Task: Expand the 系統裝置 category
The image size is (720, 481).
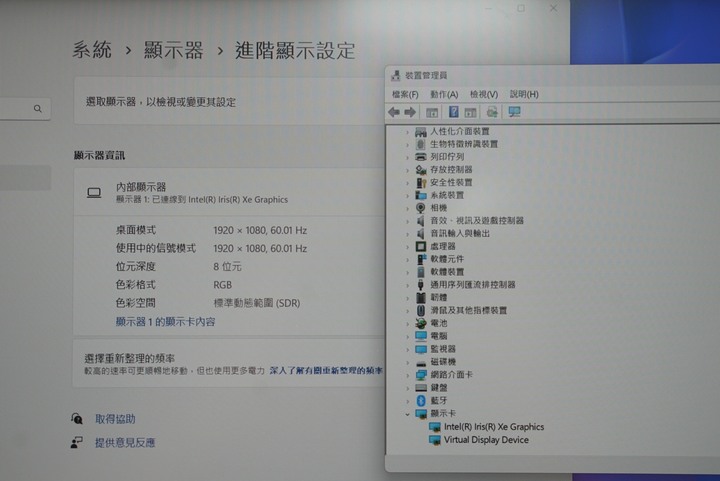Action: (x=407, y=196)
